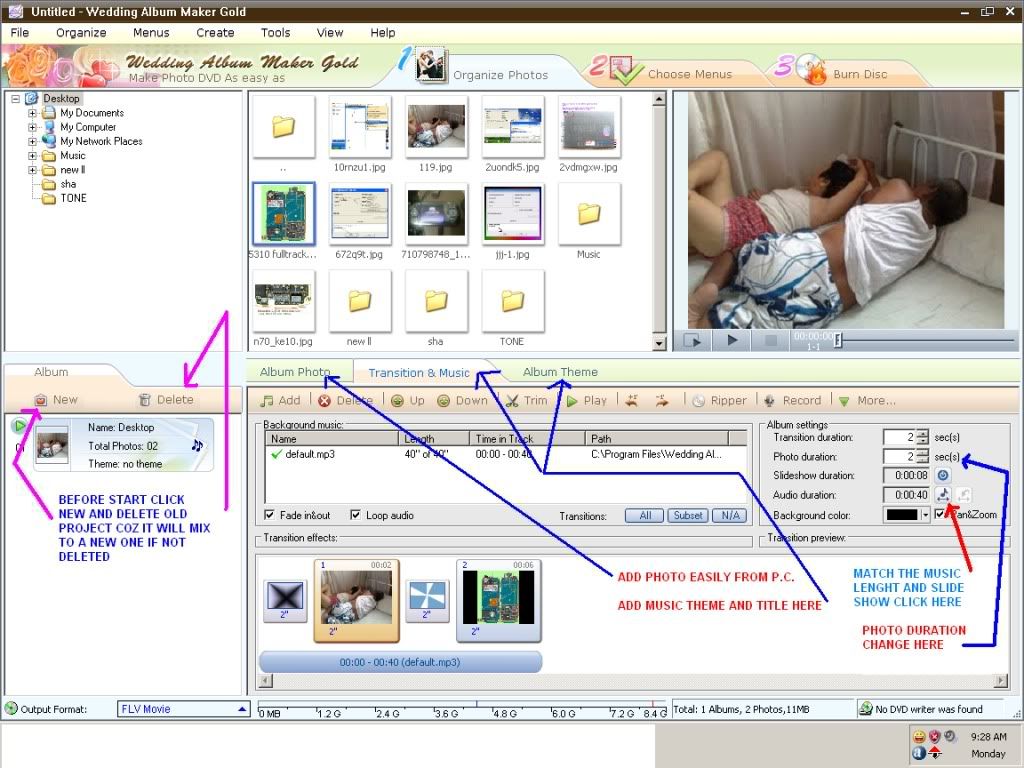Click the Trim scissors button
Screen dimensions: 1024x768
coord(526,400)
